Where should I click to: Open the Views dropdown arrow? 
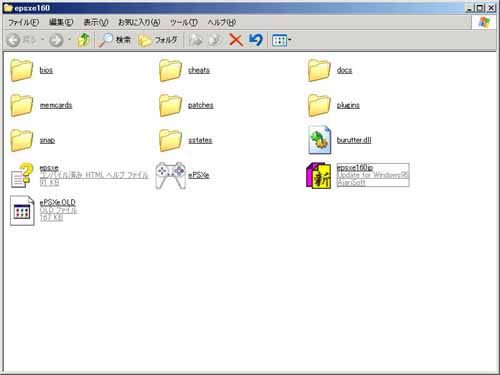click(290, 40)
